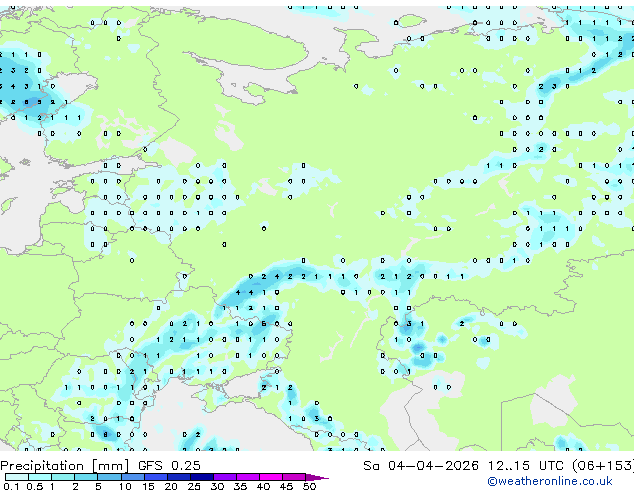Screen dimensions: 634x490
Task: Pick the 40–45 mm magenta swatch
Action: (271, 477)
